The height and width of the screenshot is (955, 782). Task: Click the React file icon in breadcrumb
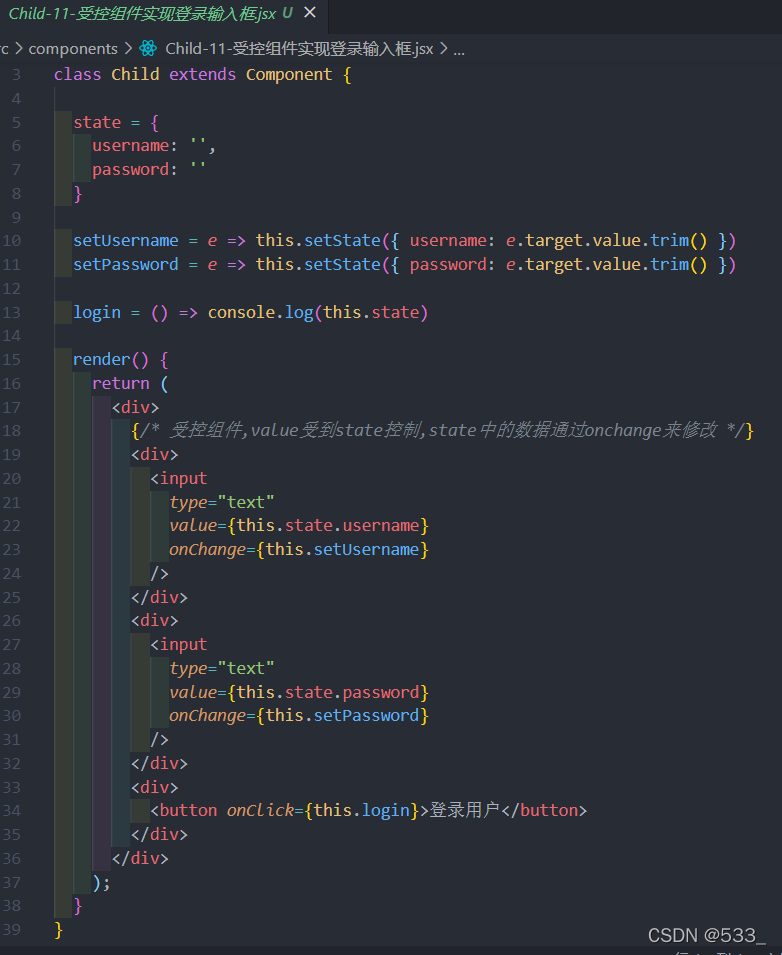148,48
